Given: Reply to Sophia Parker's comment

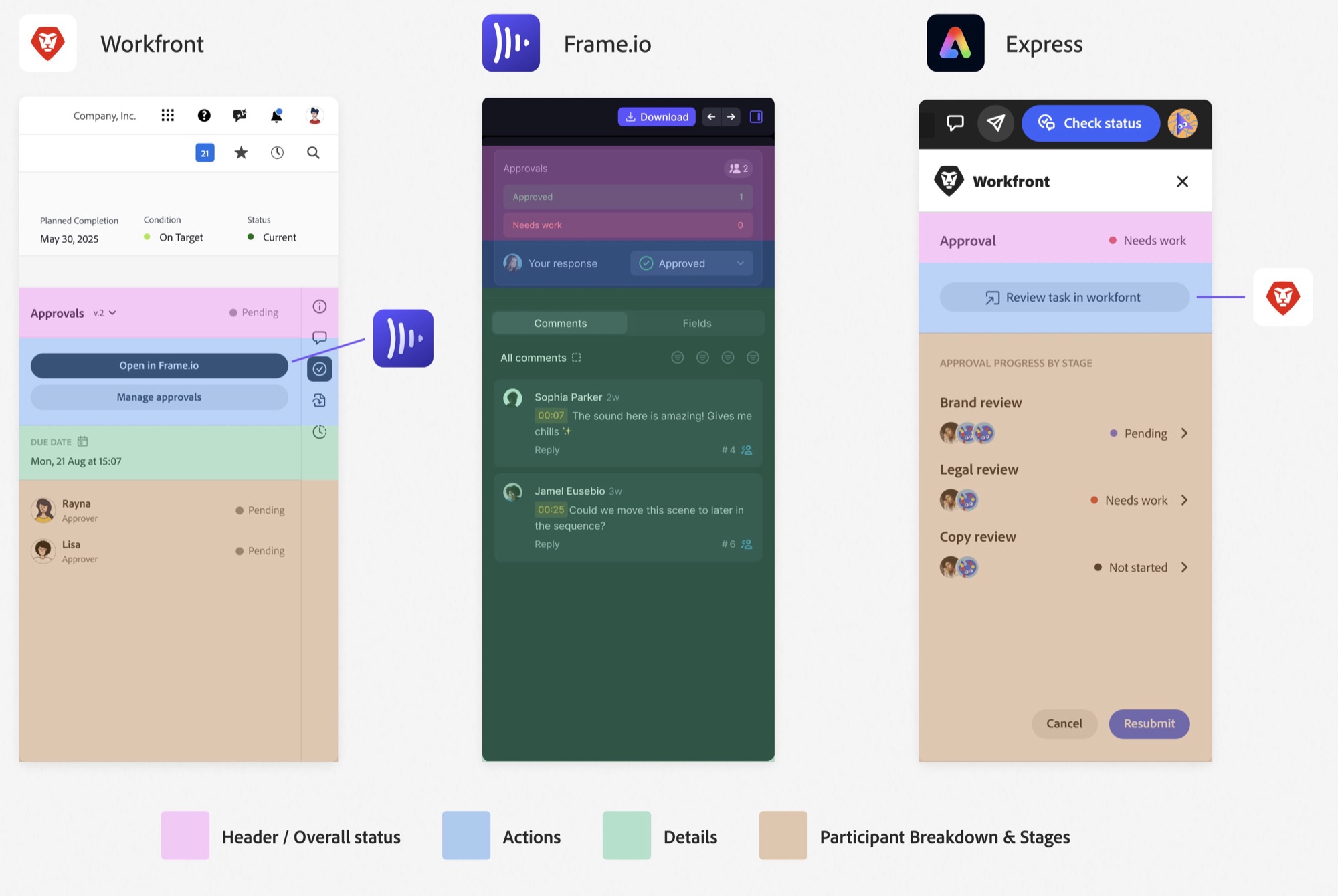Looking at the screenshot, I should 547,450.
